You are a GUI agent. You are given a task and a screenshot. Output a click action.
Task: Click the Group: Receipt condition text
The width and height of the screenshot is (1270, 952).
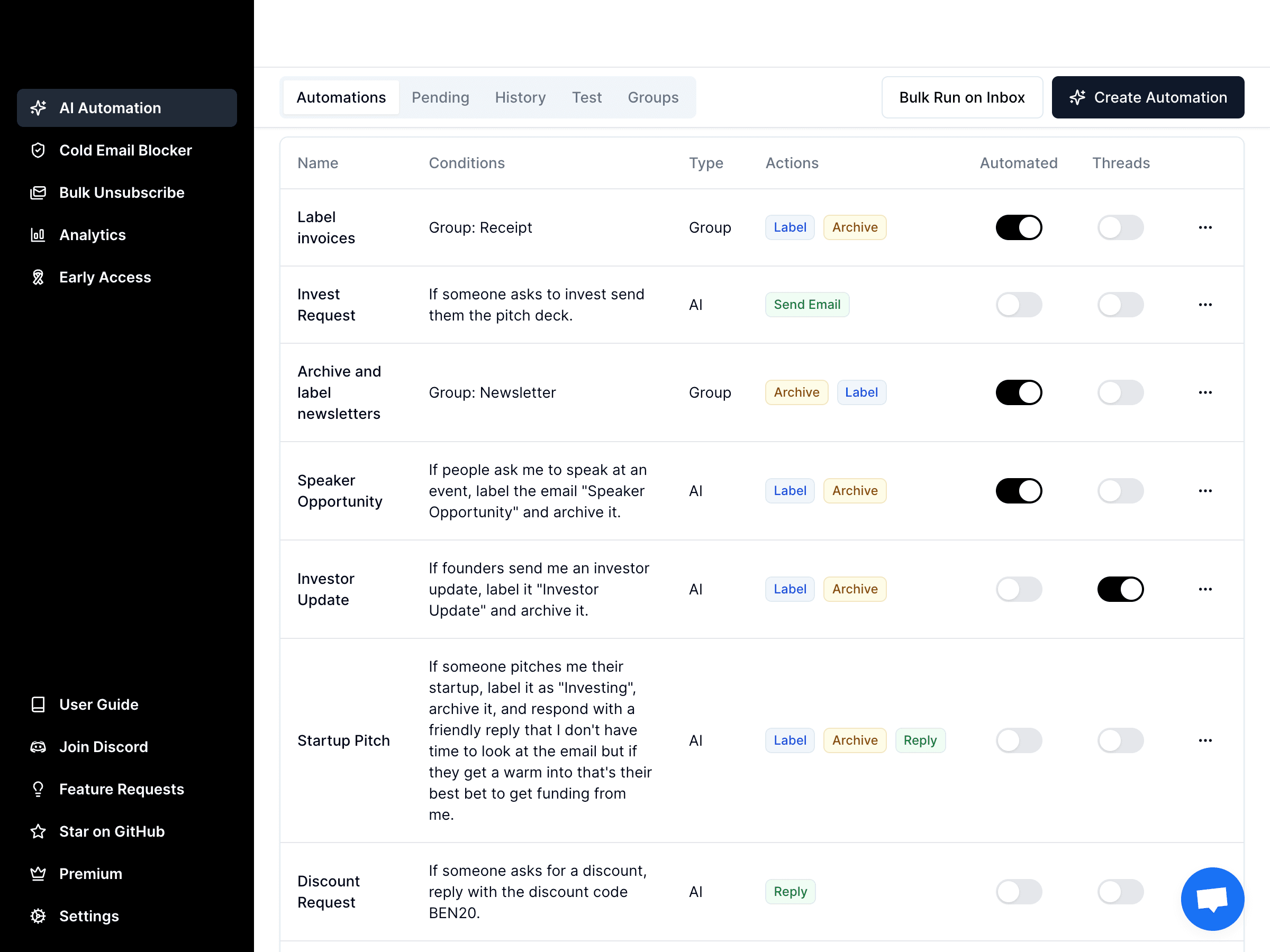(480, 227)
